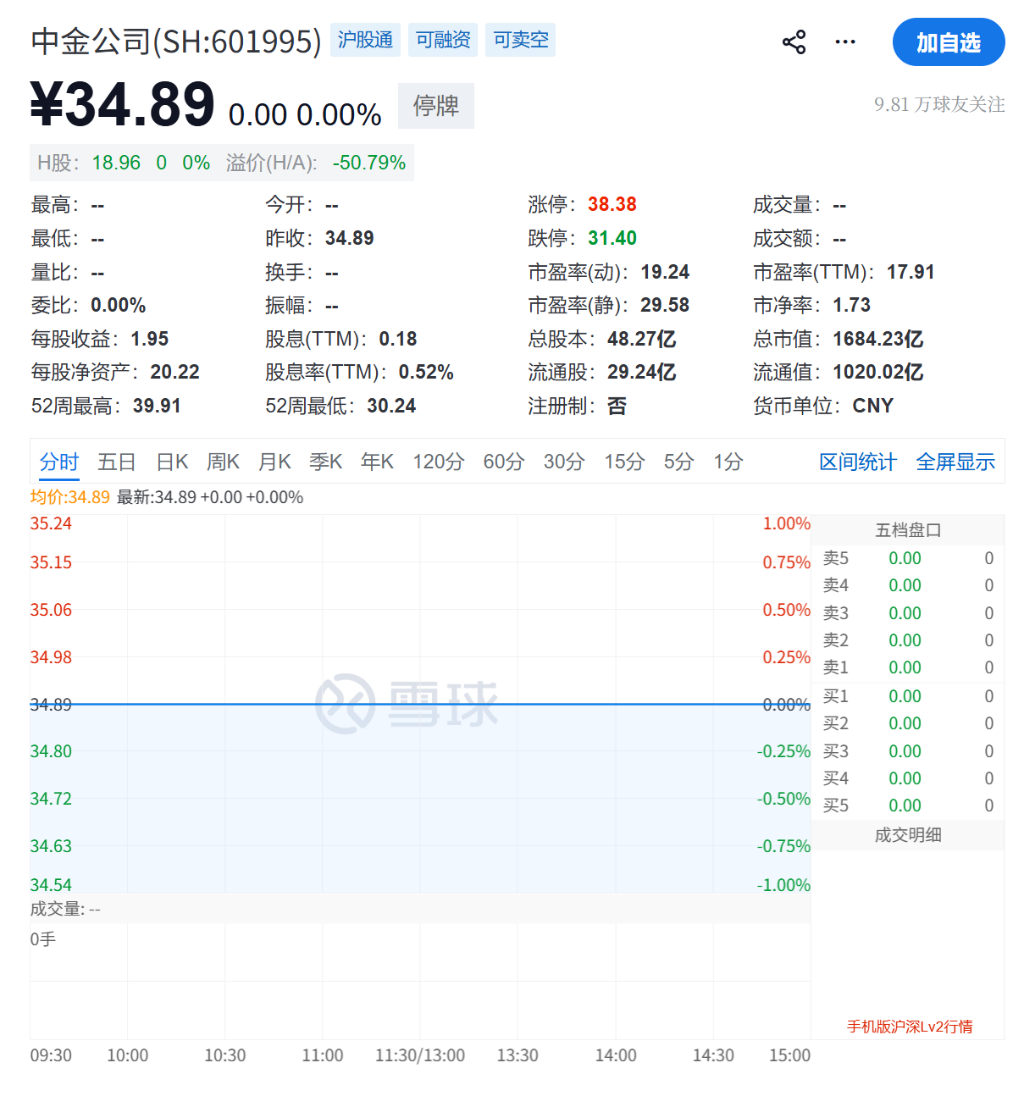Click 全屏显示 to show fullscreen chart
Viewport: 1024px width, 1095px height.
coord(955,462)
